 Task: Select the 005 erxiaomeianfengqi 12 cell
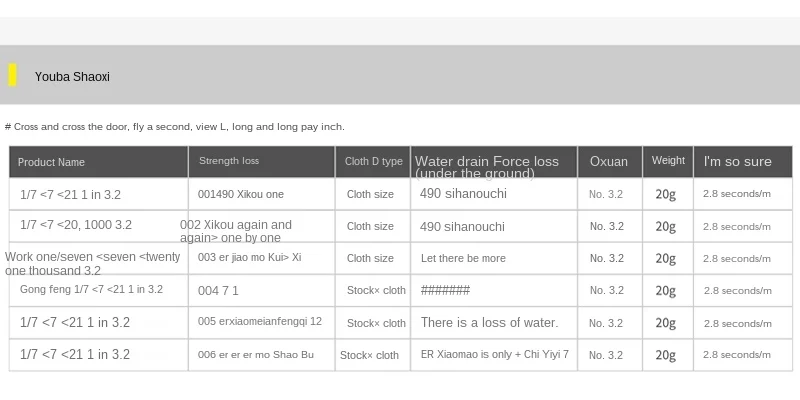coord(259,322)
